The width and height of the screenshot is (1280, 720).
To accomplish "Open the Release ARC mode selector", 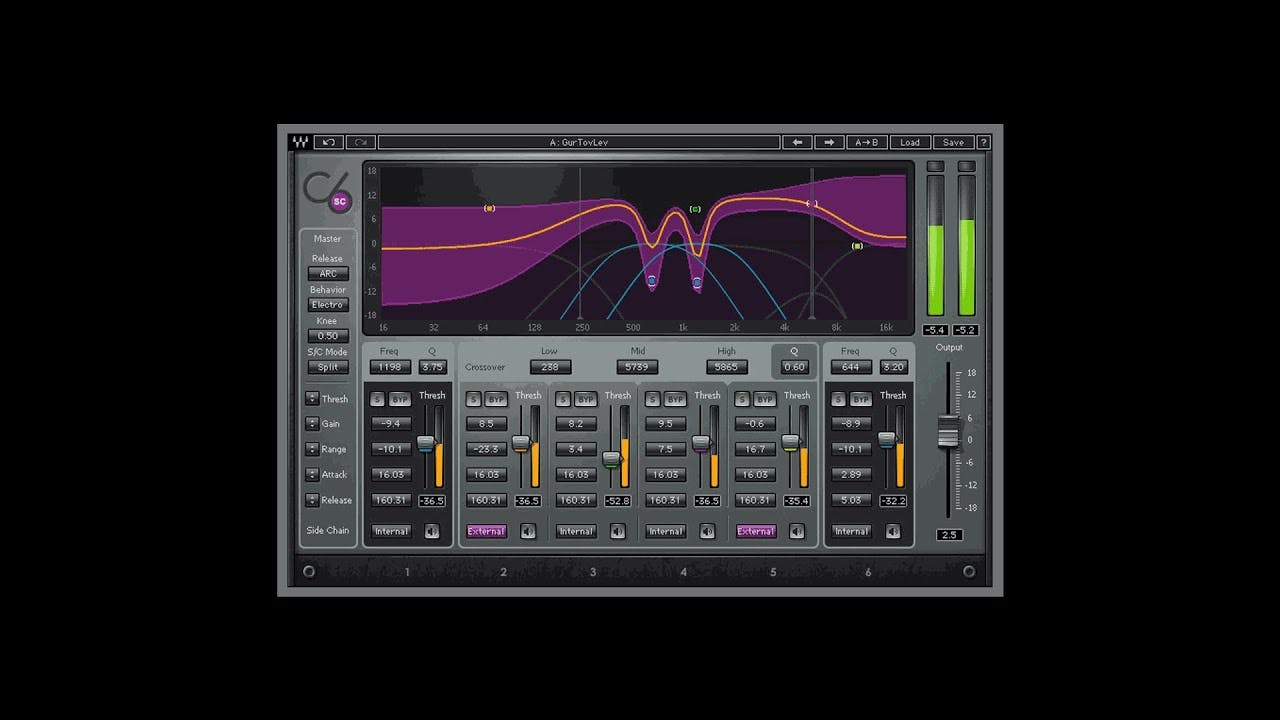I will tap(327, 273).
